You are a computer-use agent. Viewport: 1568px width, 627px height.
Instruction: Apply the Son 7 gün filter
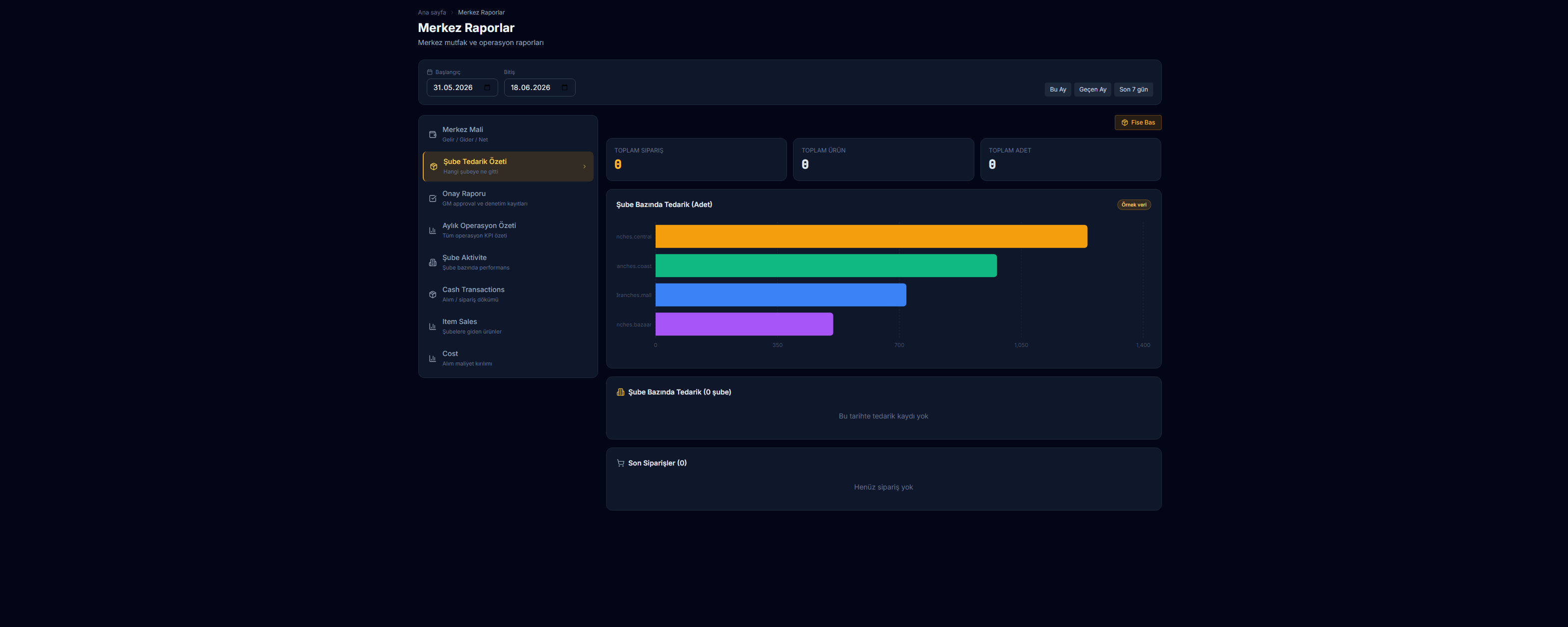pos(1133,89)
